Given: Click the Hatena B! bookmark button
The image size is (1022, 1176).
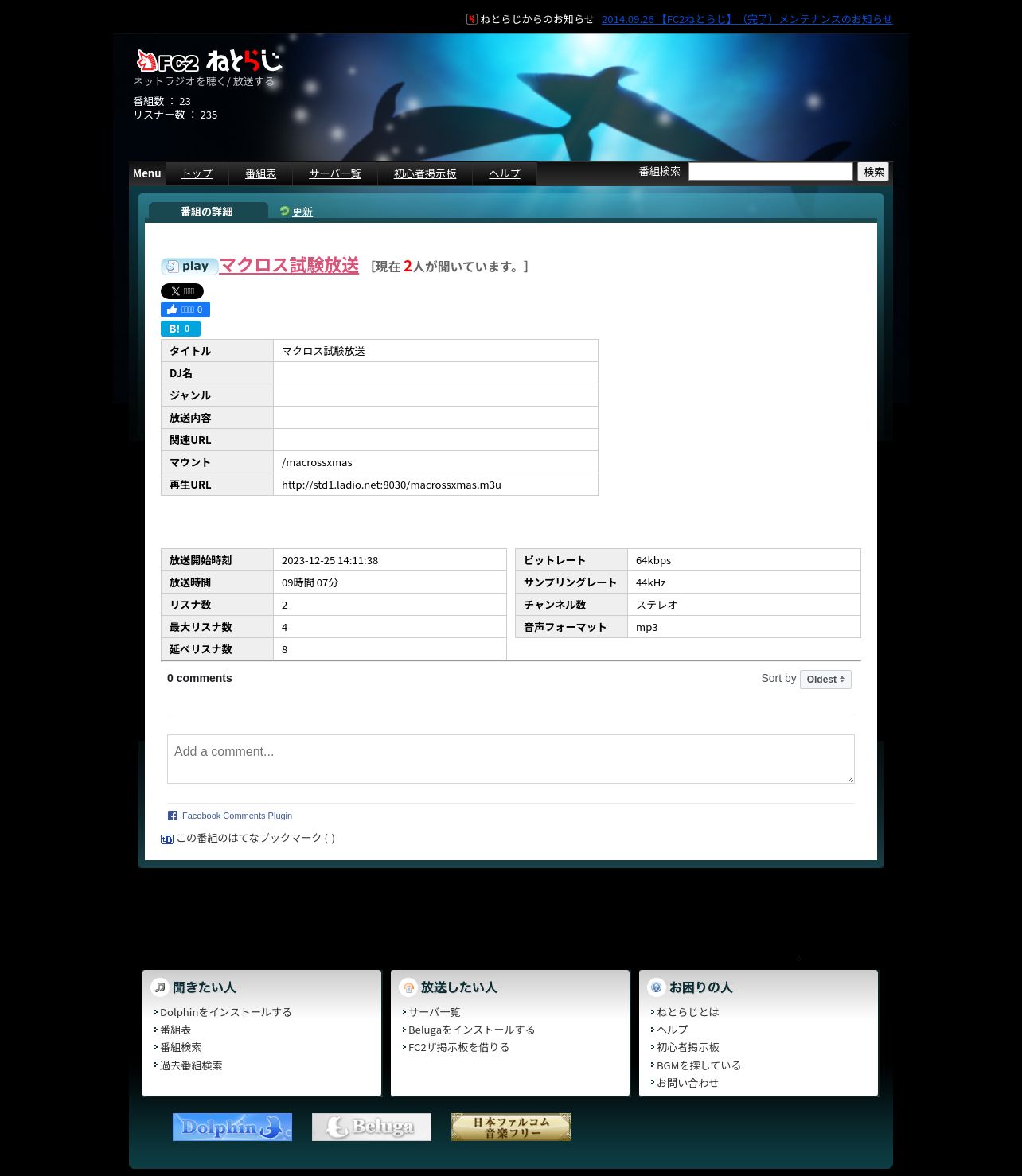Looking at the screenshot, I should [x=181, y=329].
